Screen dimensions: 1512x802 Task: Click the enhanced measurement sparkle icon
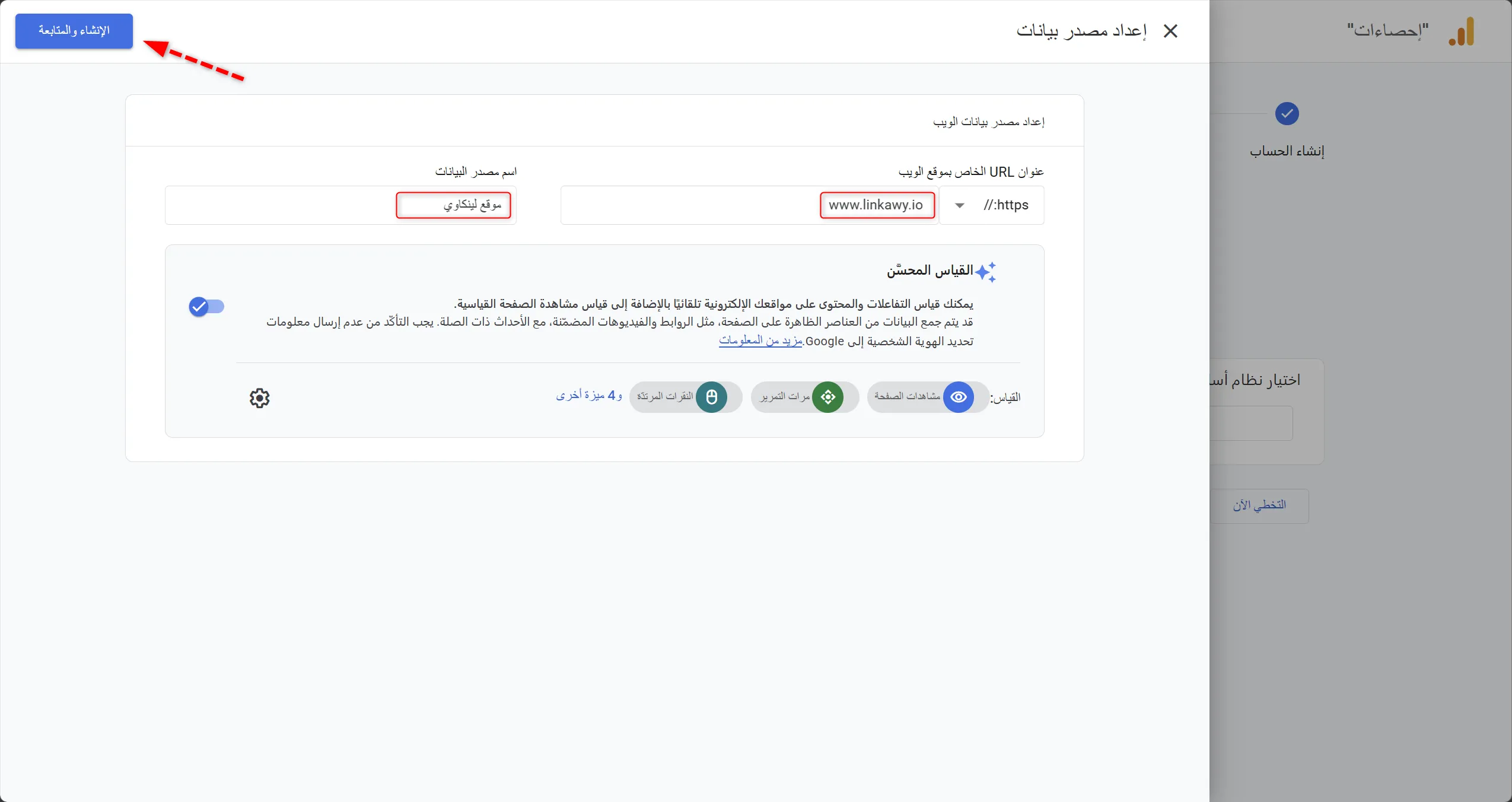986,272
